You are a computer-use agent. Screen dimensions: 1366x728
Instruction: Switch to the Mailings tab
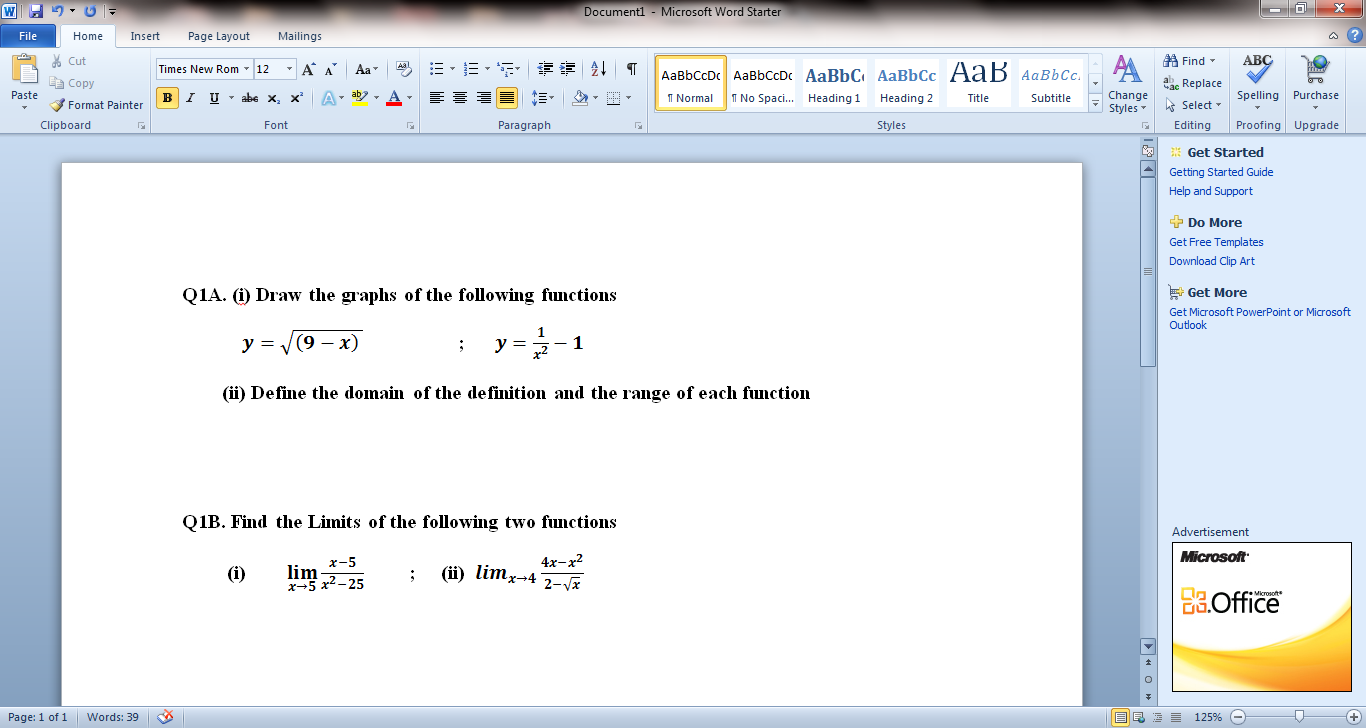pyautogui.click(x=299, y=36)
